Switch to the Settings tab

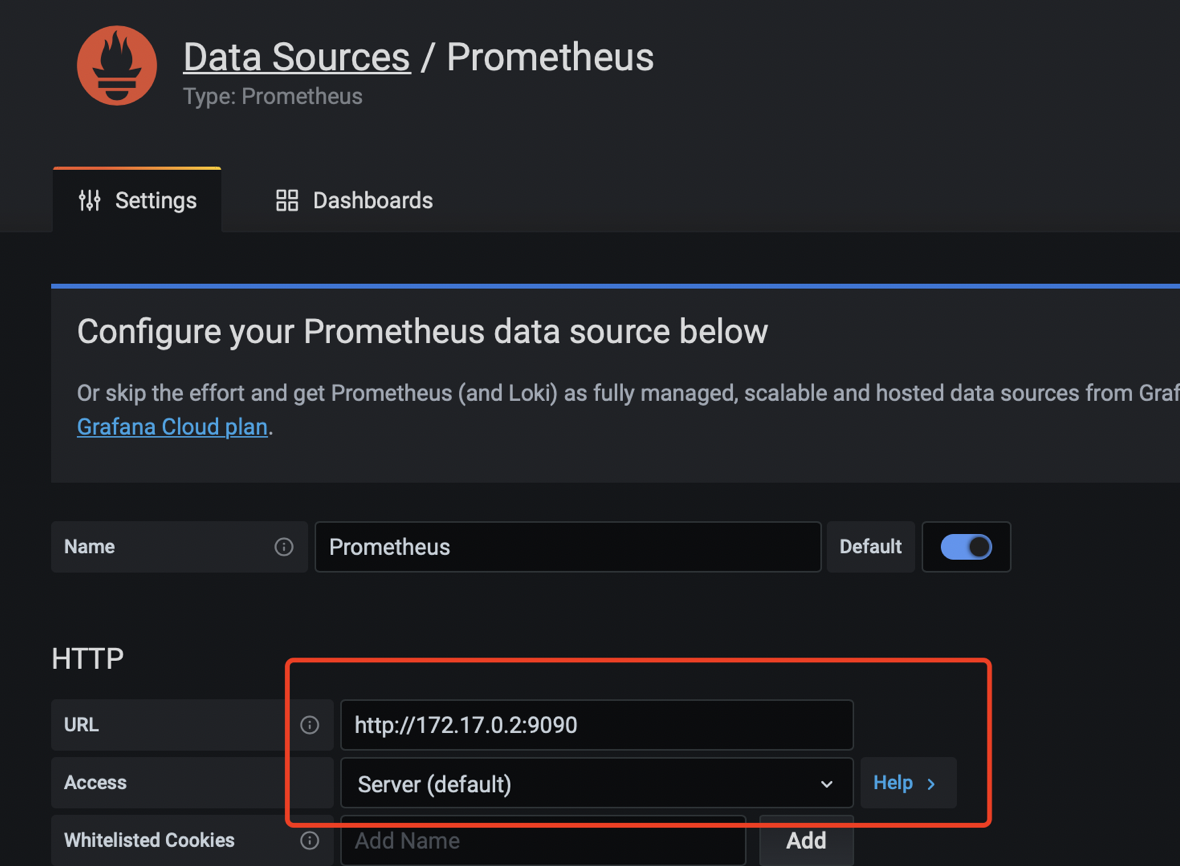point(137,200)
